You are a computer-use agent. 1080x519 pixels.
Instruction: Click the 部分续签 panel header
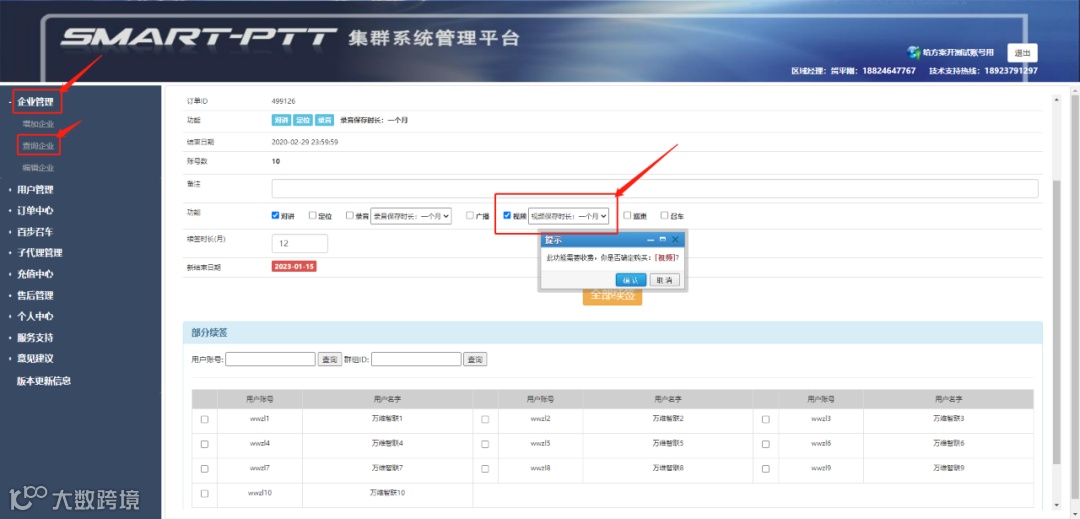tap(612, 332)
